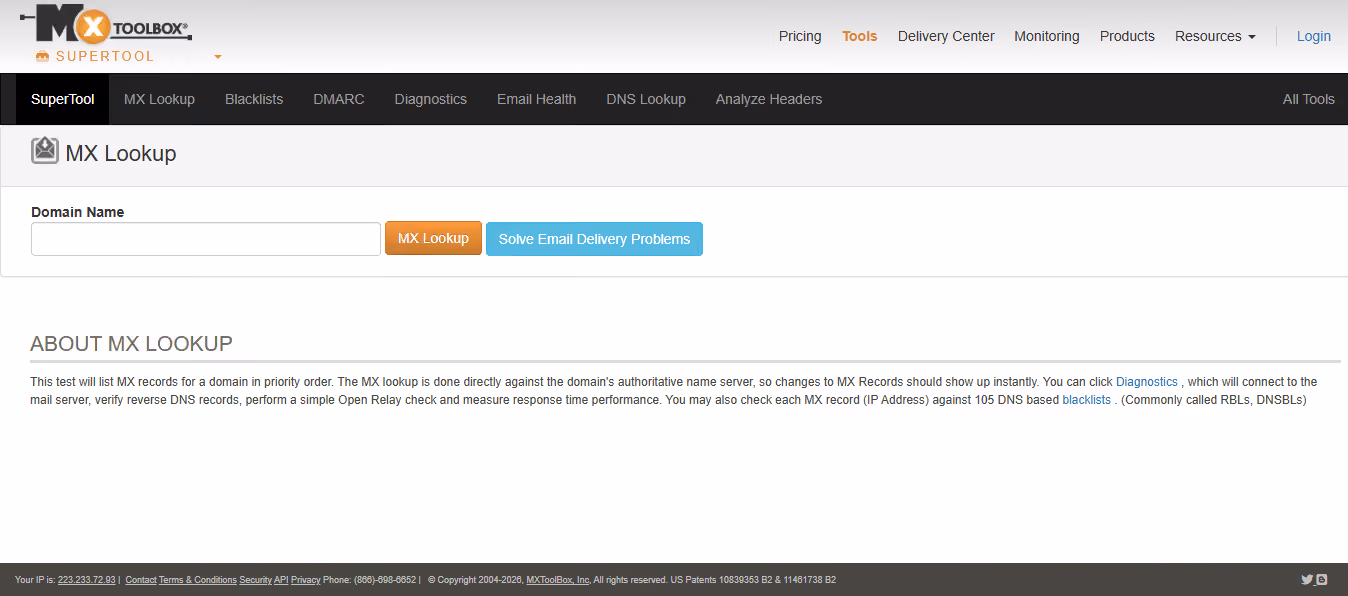Open the blog icon in footer
The image size is (1348, 596).
(1322, 579)
